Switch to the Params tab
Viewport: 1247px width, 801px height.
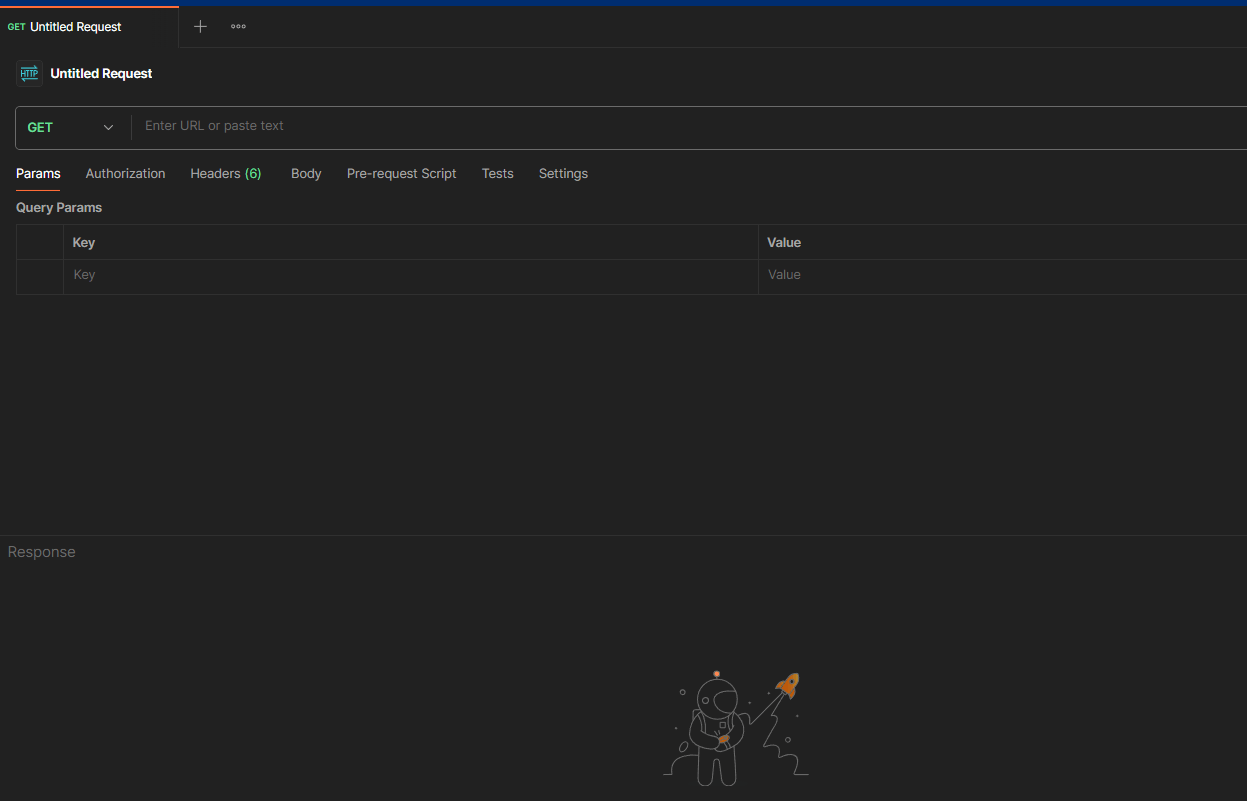point(38,173)
